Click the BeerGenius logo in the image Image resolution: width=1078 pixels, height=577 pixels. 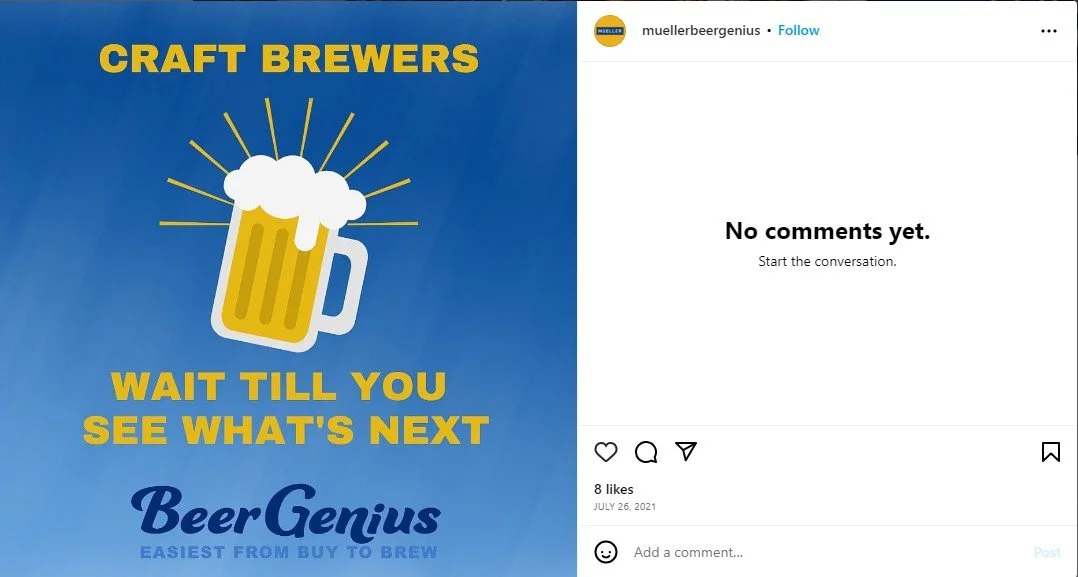tap(285, 512)
